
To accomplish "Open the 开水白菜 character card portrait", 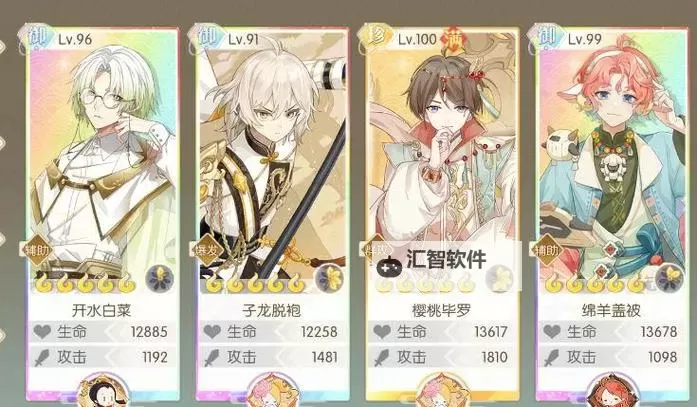I will click(x=103, y=162).
